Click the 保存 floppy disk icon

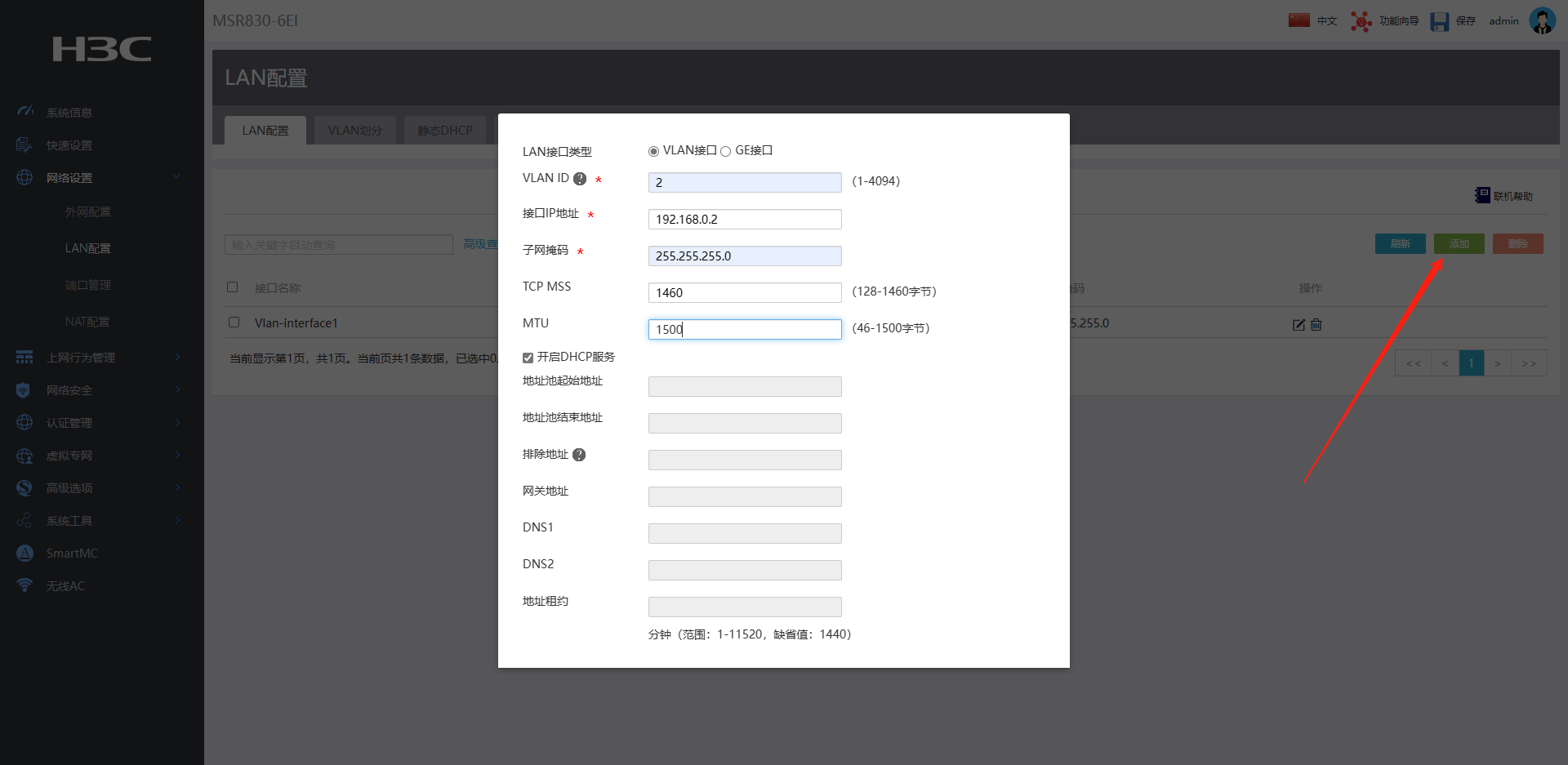(1439, 21)
